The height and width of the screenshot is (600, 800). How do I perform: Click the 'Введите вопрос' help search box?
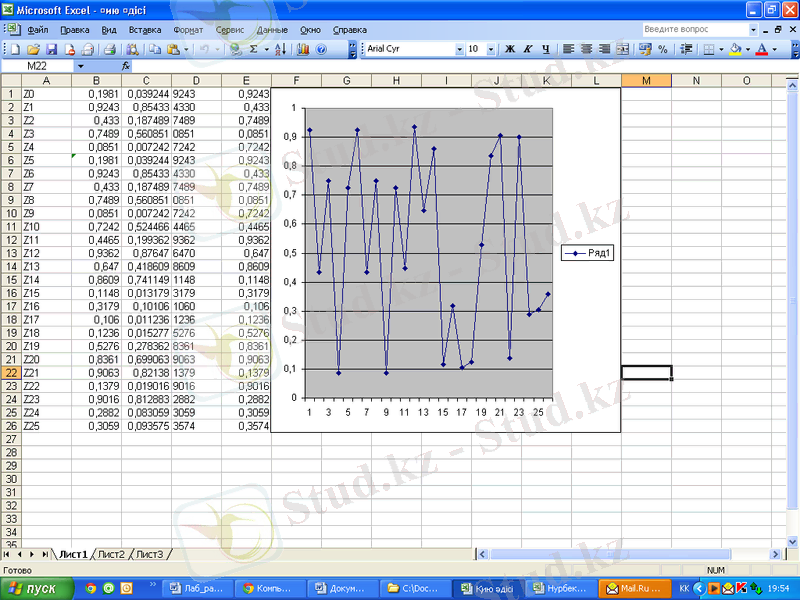click(690, 30)
